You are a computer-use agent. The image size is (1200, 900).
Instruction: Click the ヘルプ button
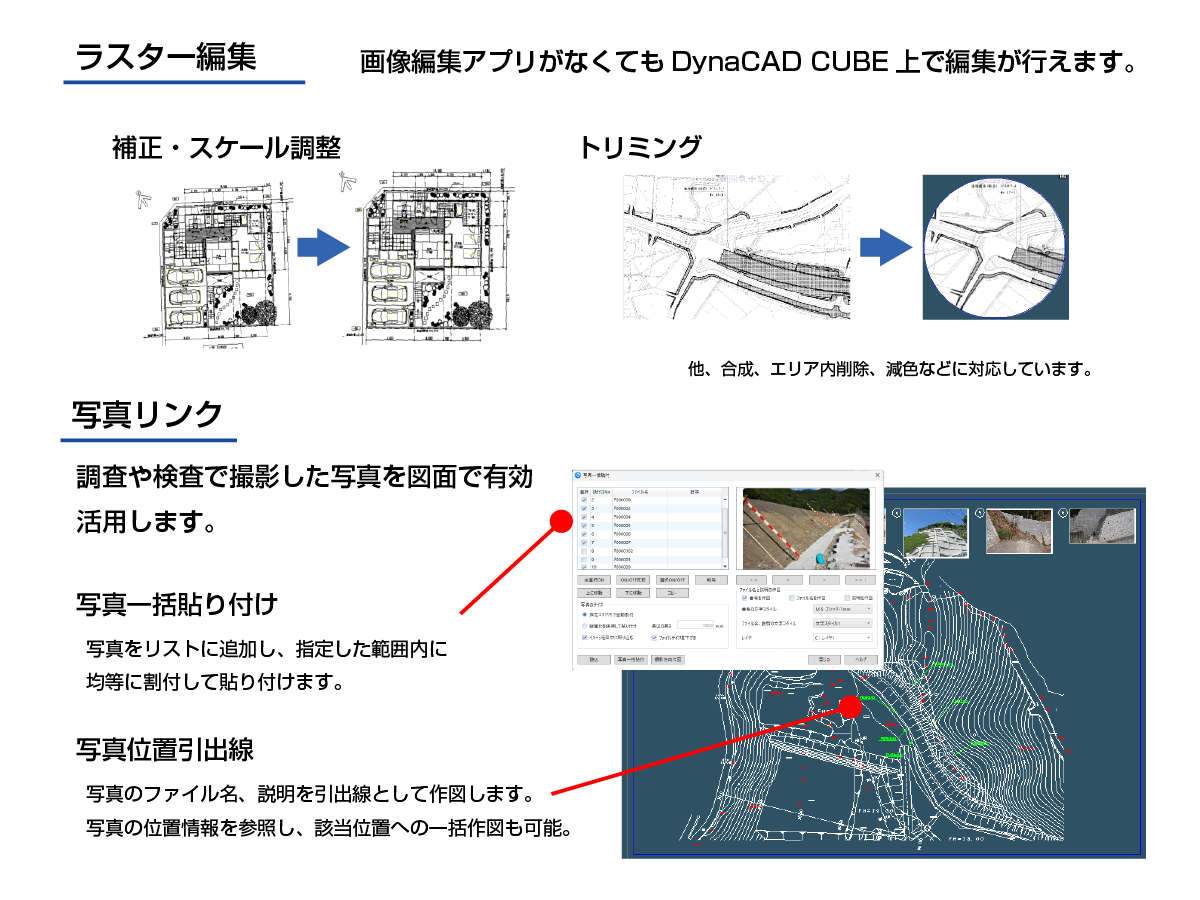coord(860,660)
